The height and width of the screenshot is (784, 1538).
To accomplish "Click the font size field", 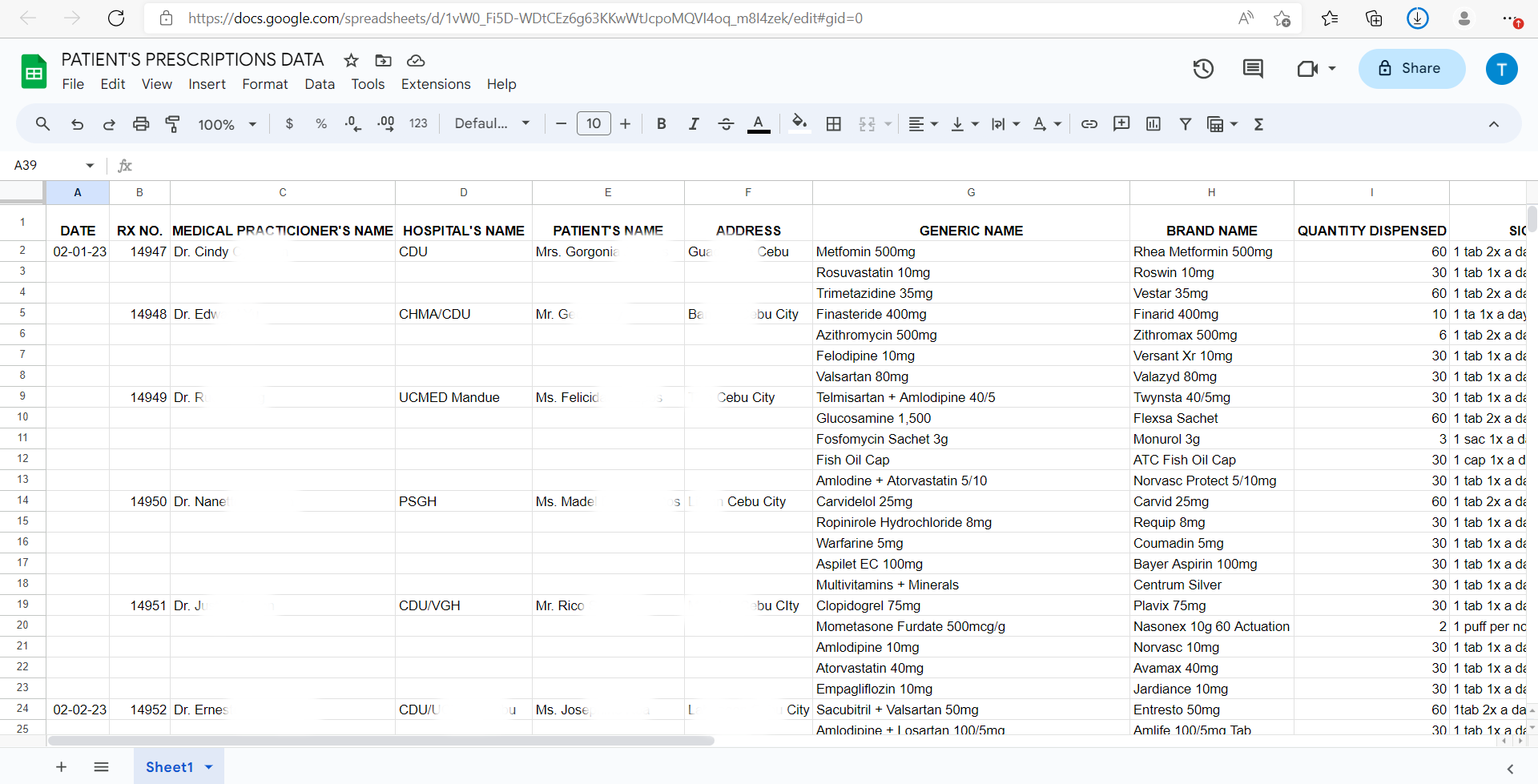I will coord(594,123).
